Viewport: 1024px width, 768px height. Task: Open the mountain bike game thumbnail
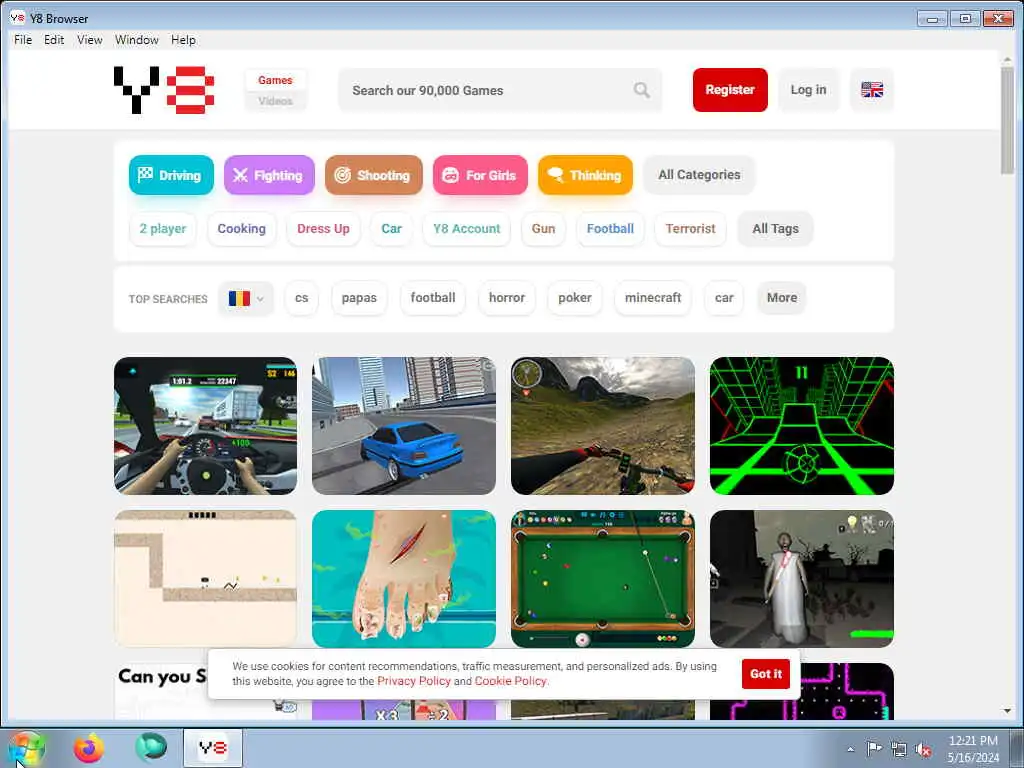coord(603,425)
